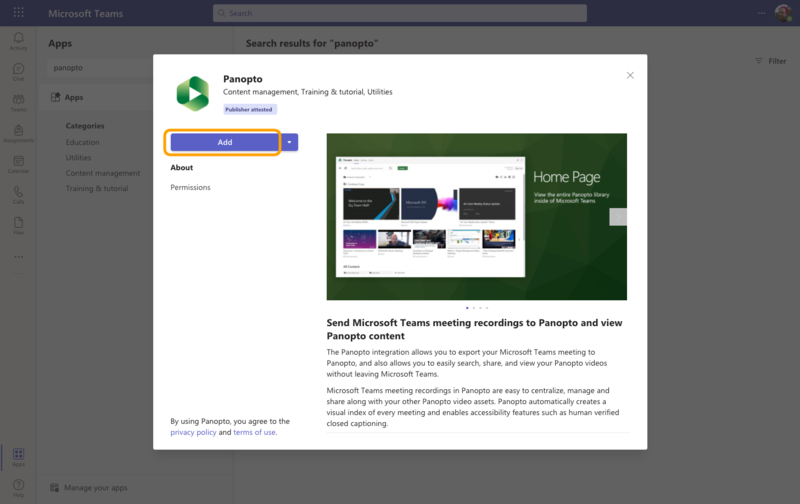Open the app launcher waffle icon
Image resolution: width=800 pixels, height=504 pixels.
point(18,13)
